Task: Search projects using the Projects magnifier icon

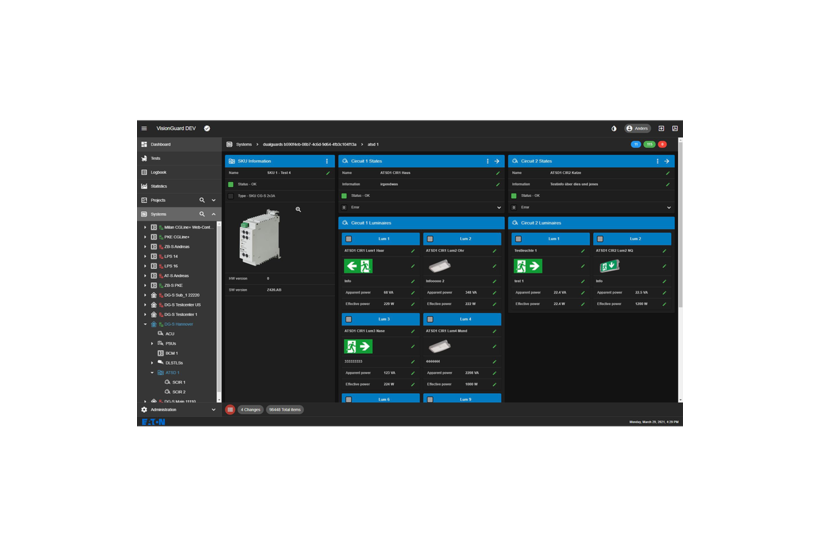Action: pyautogui.click(x=202, y=200)
